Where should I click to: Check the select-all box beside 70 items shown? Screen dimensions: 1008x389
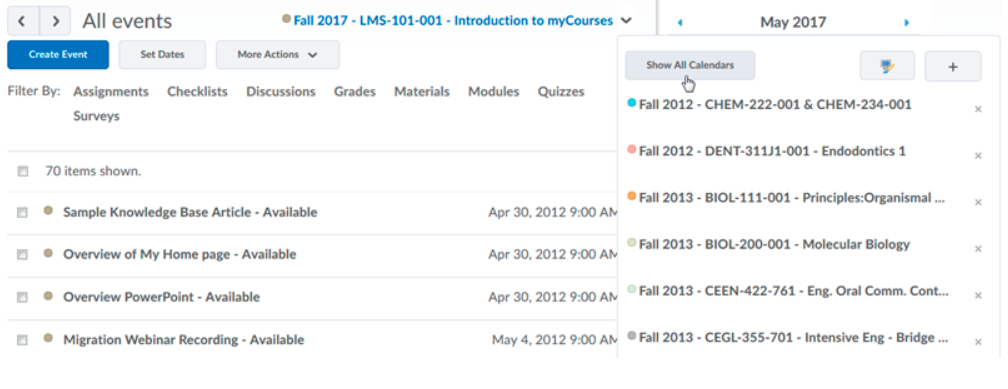(x=23, y=171)
